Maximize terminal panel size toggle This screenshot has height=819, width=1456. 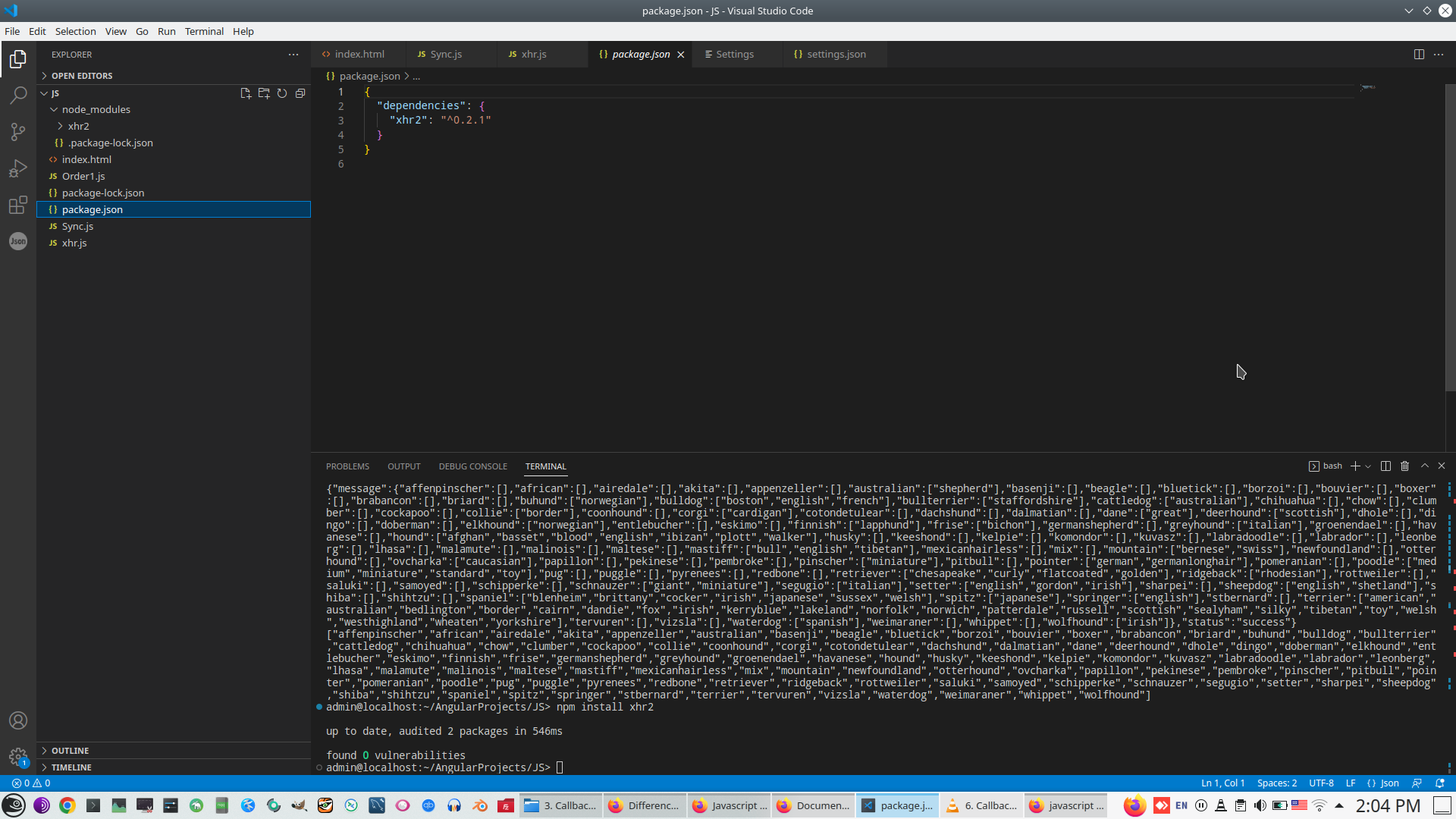pyautogui.click(x=1424, y=466)
